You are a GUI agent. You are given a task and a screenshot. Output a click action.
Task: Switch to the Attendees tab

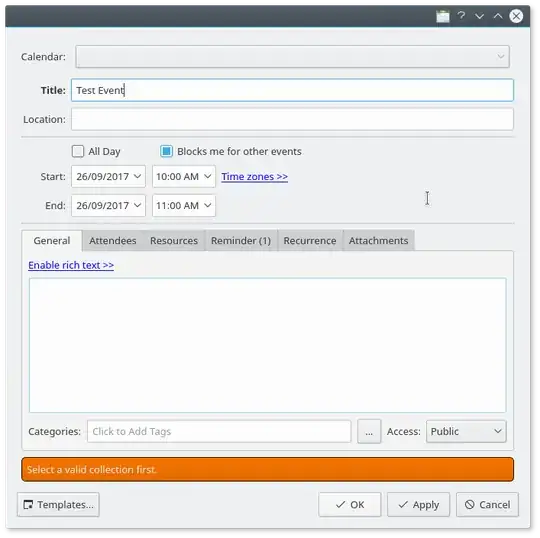tap(113, 240)
